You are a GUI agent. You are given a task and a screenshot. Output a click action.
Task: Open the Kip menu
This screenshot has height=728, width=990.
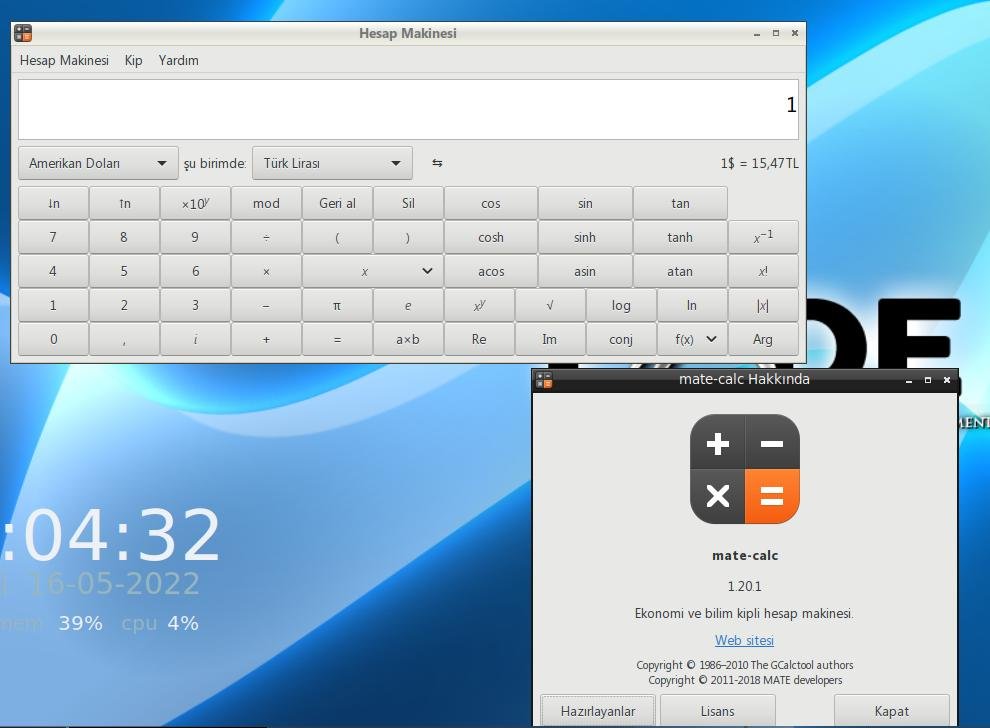point(133,60)
